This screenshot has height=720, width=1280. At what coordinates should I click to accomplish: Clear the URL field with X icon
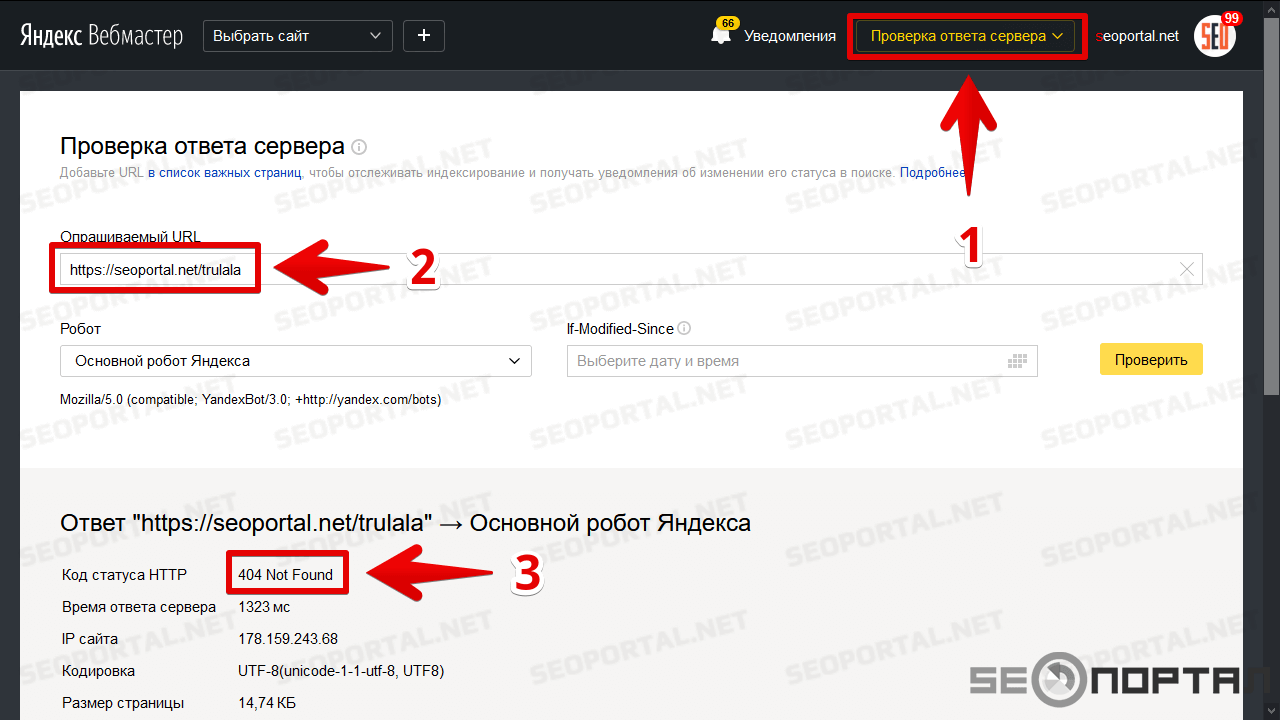coord(1187,269)
